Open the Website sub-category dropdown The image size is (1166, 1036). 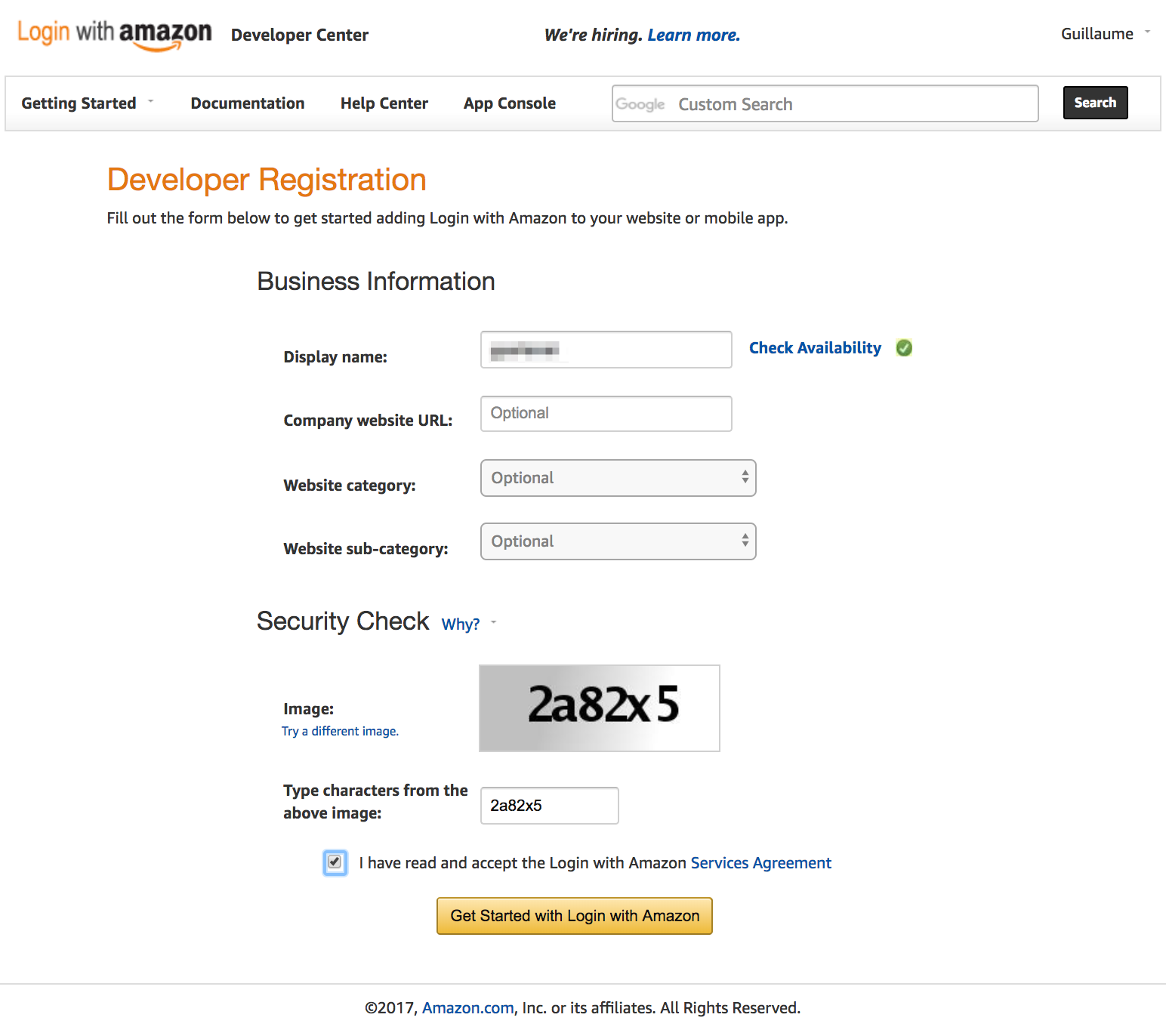(x=618, y=541)
